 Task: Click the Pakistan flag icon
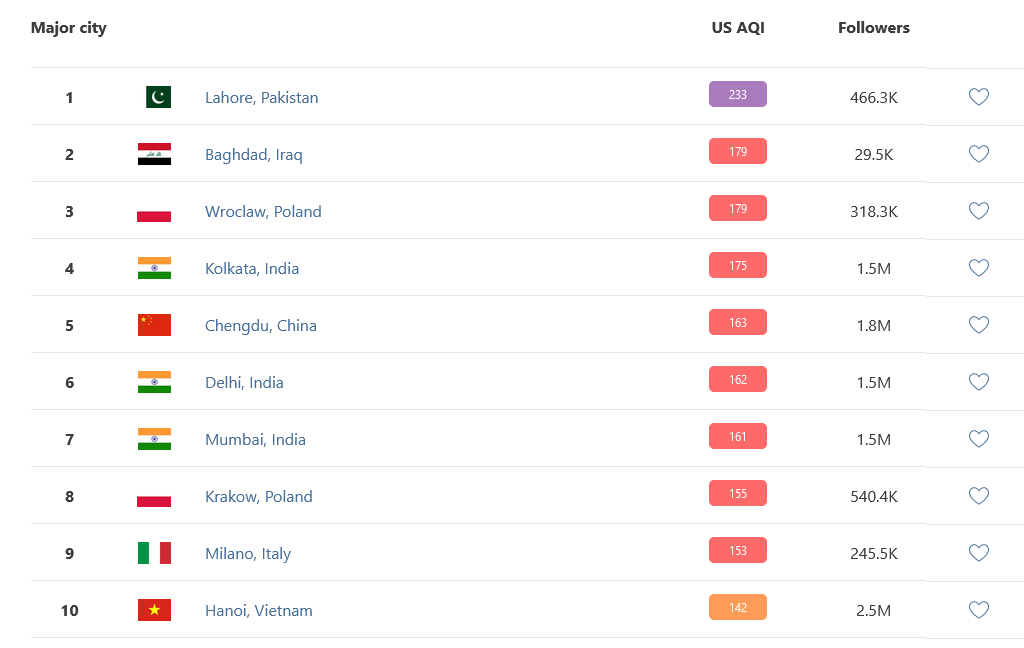pyautogui.click(x=158, y=97)
